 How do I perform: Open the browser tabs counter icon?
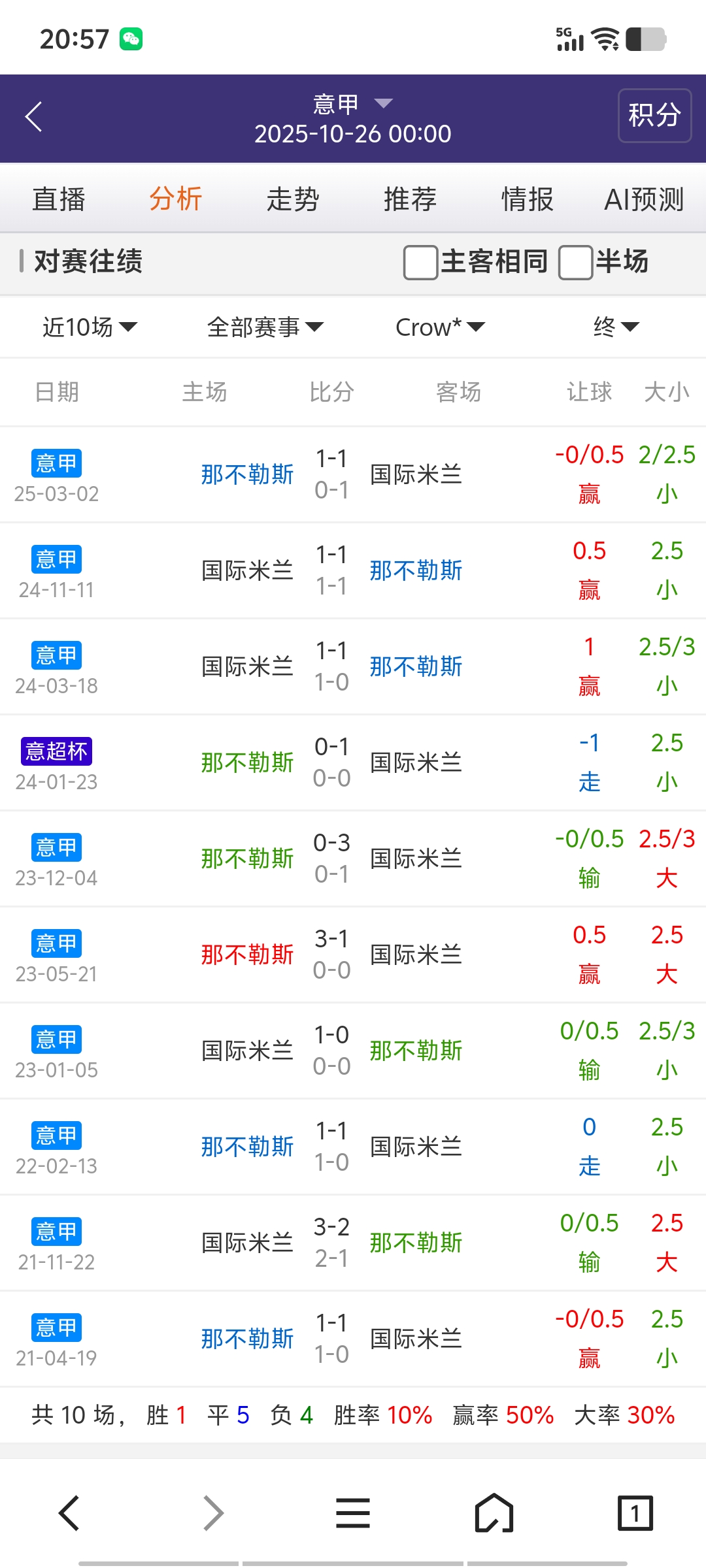tap(635, 1512)
